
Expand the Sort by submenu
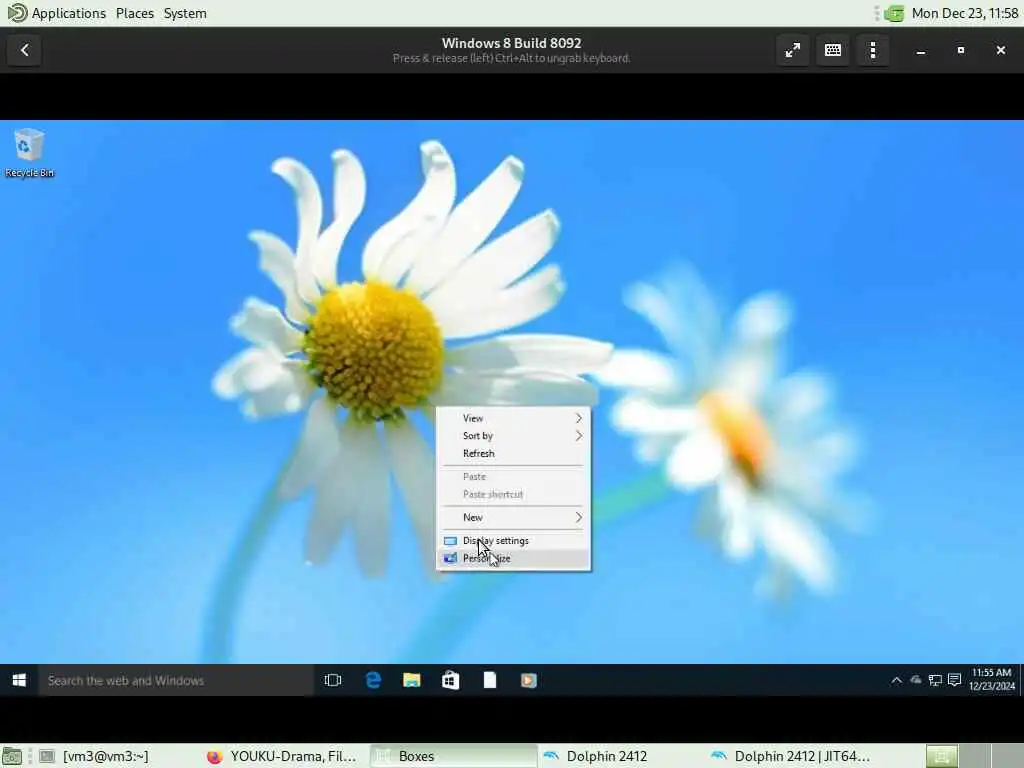click(x=513, y=436)
